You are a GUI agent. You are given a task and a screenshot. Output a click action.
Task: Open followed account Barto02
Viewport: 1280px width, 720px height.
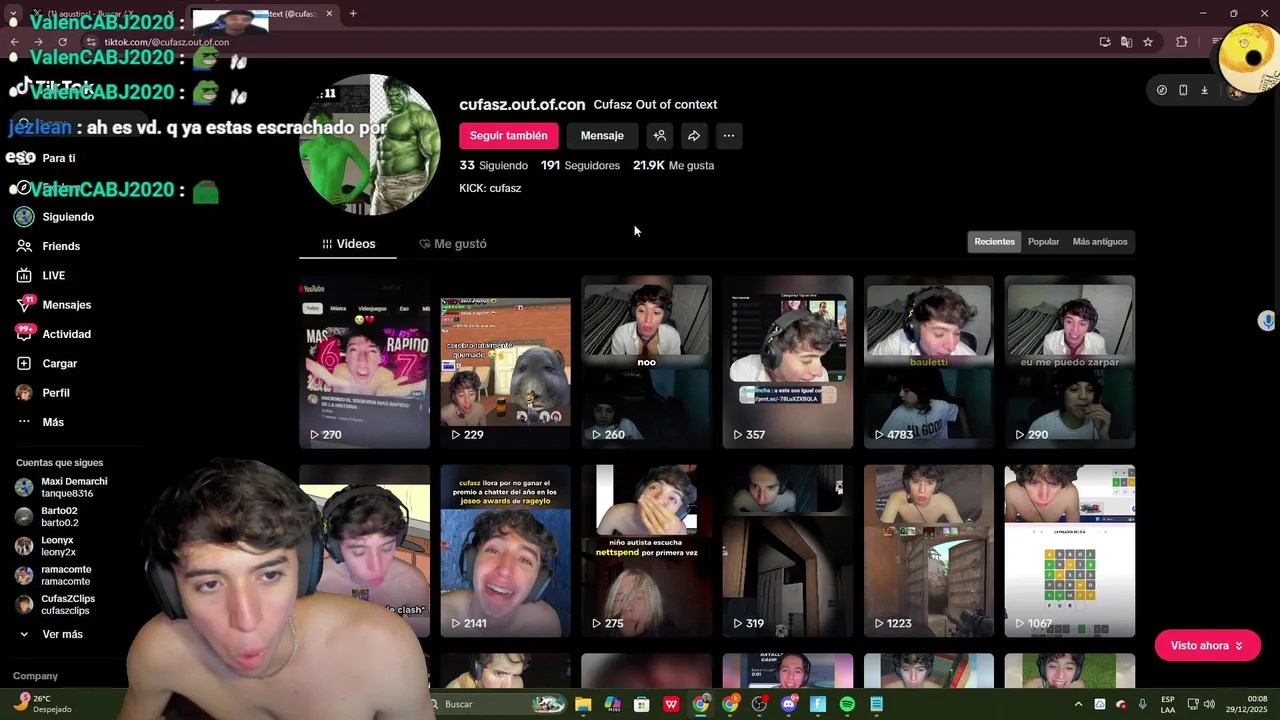48,516
